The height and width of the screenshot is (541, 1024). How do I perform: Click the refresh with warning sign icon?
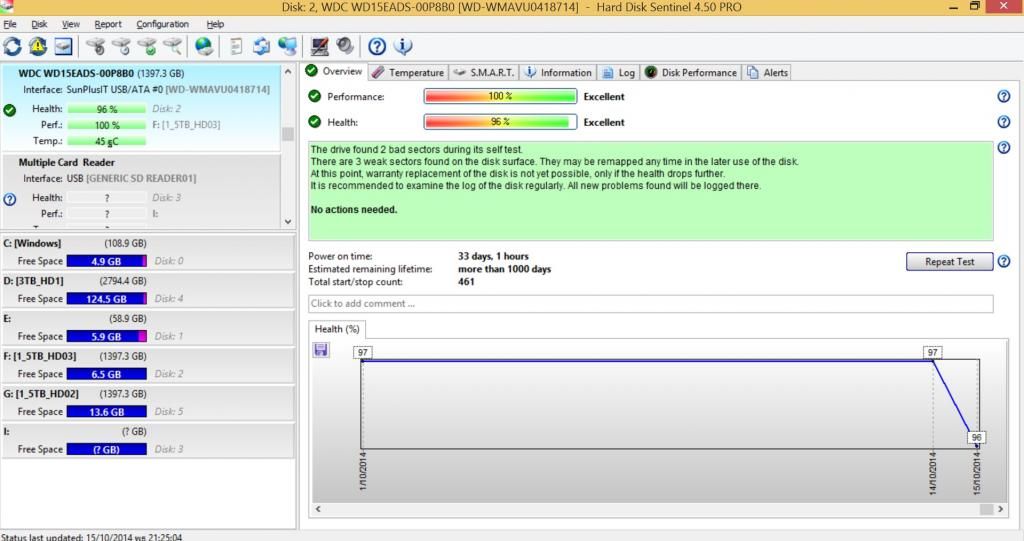[x=38, y=46]
